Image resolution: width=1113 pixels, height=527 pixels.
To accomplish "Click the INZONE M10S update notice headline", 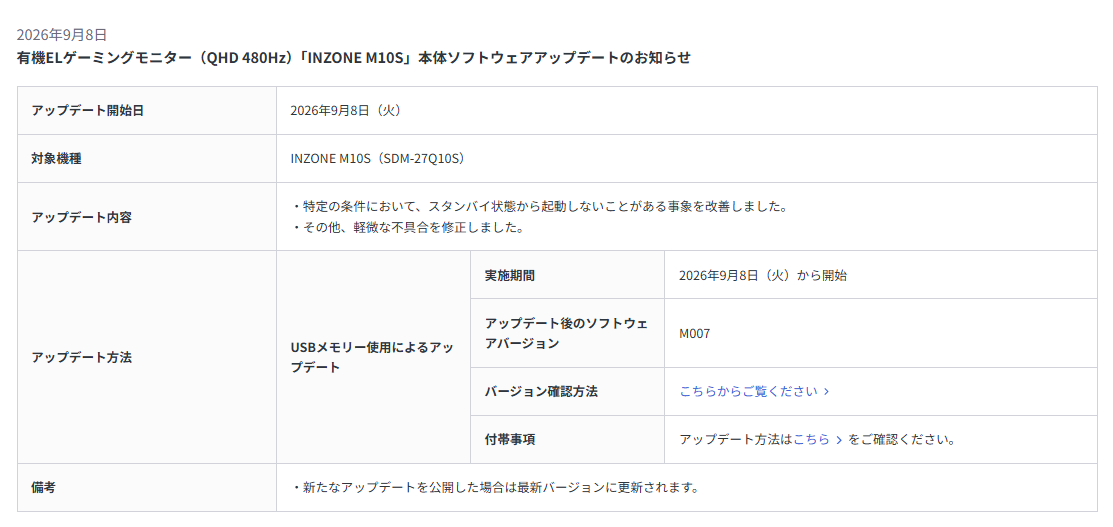I will pos(353,58).
